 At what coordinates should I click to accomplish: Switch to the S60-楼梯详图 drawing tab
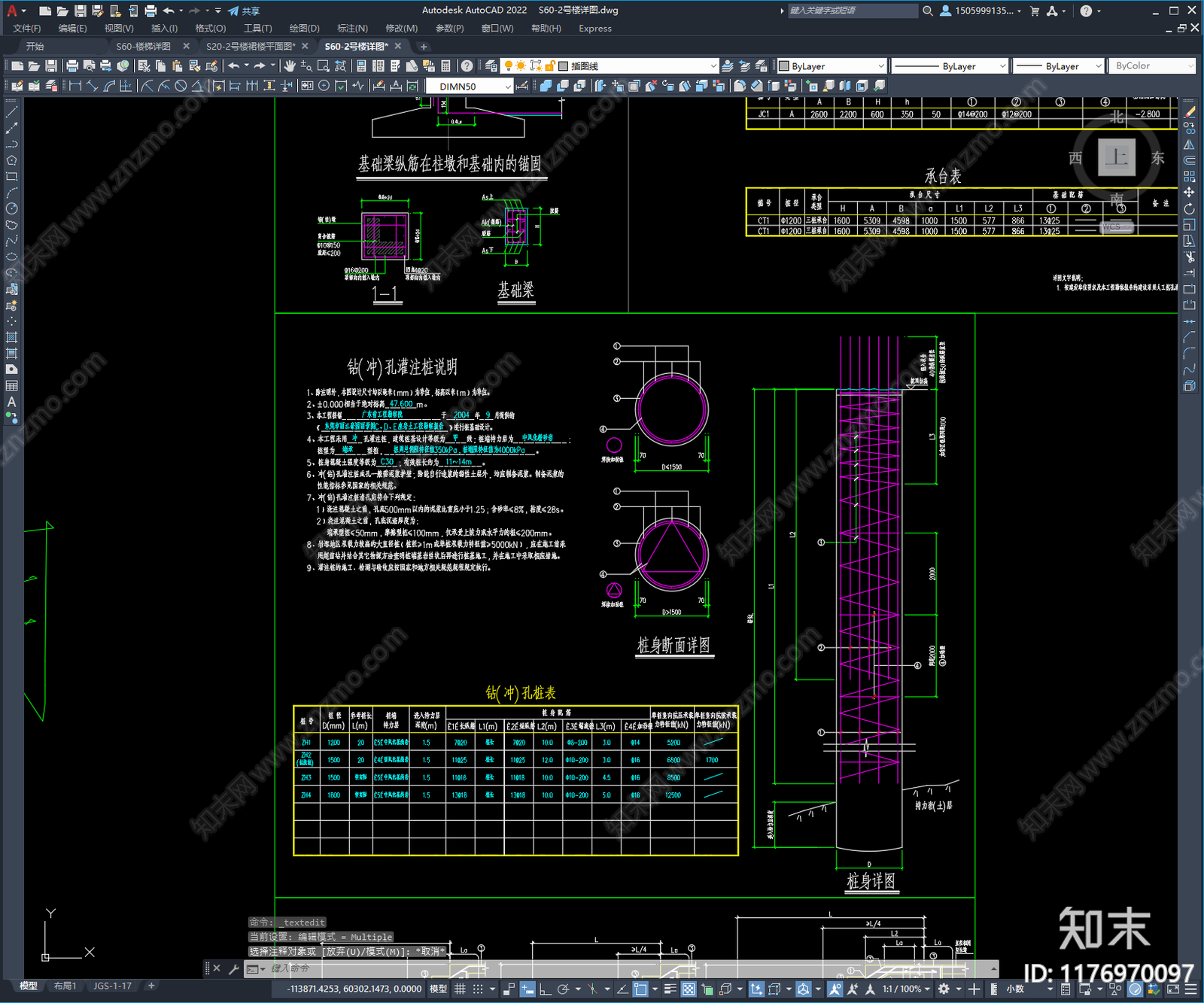(144, 46)
